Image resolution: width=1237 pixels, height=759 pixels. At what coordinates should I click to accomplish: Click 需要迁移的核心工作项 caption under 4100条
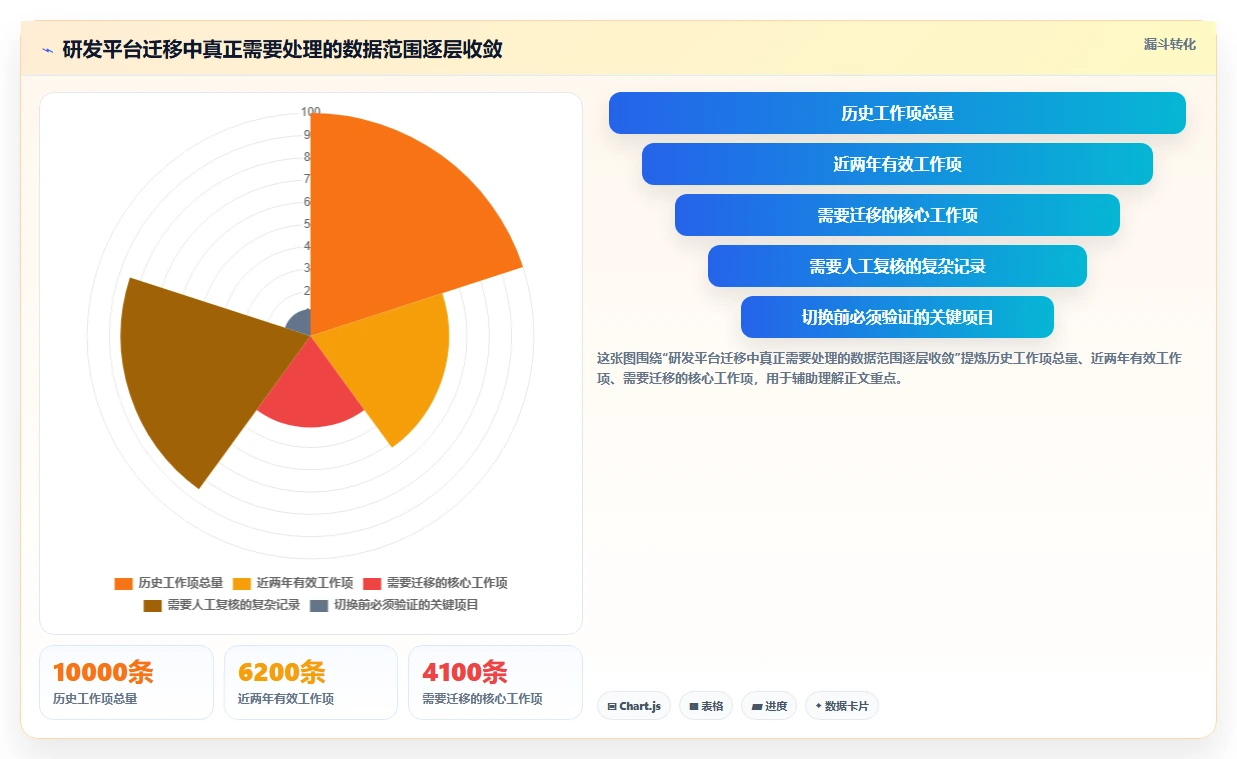[x=482, y=699]
